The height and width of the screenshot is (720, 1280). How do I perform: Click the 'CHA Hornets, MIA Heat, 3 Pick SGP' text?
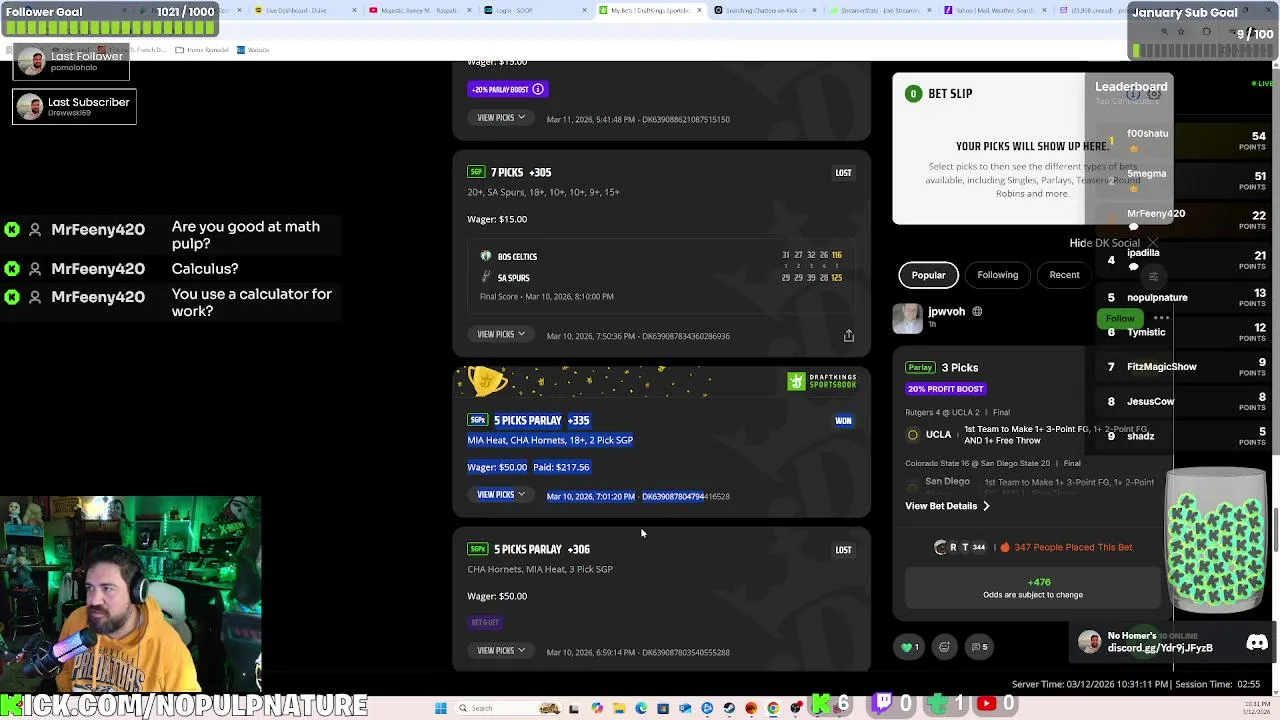[x=540, y=569]
